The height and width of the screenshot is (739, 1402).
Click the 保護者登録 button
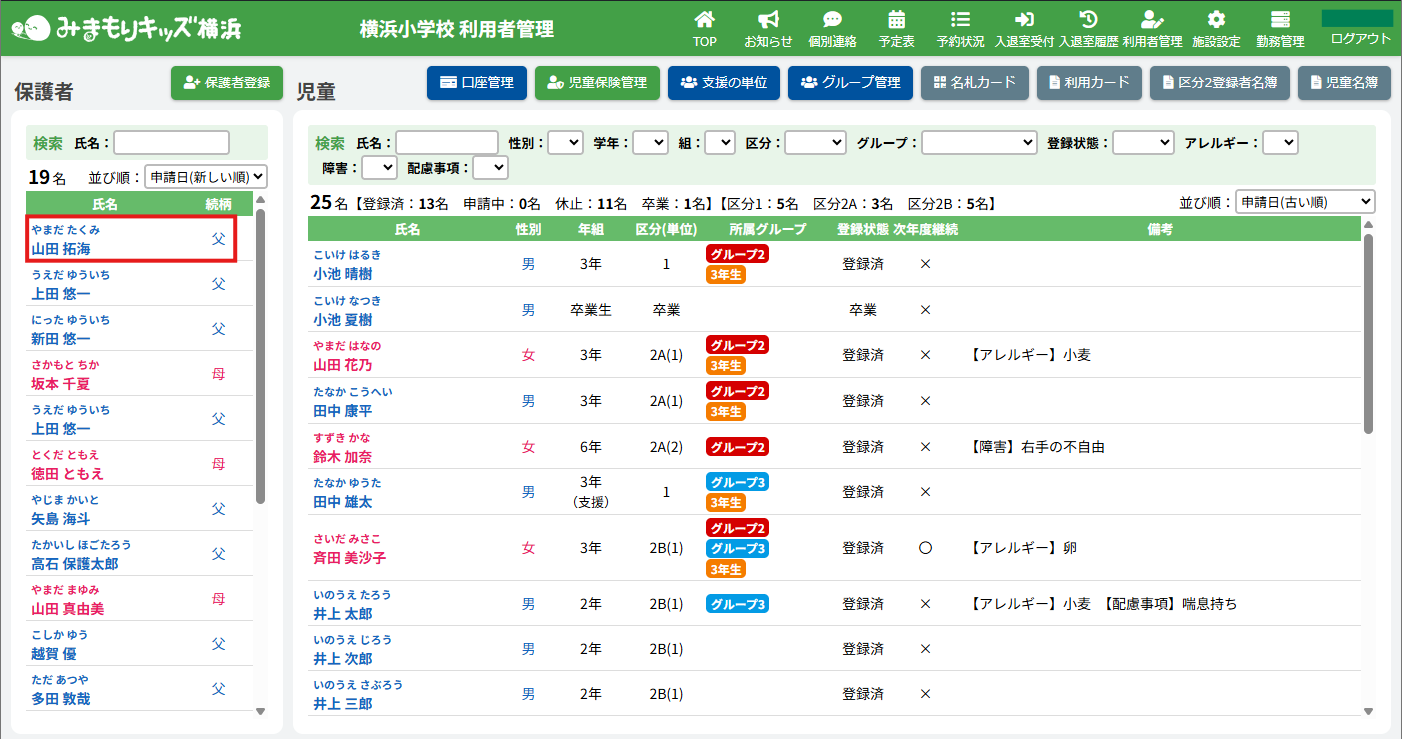pos(227,83)
